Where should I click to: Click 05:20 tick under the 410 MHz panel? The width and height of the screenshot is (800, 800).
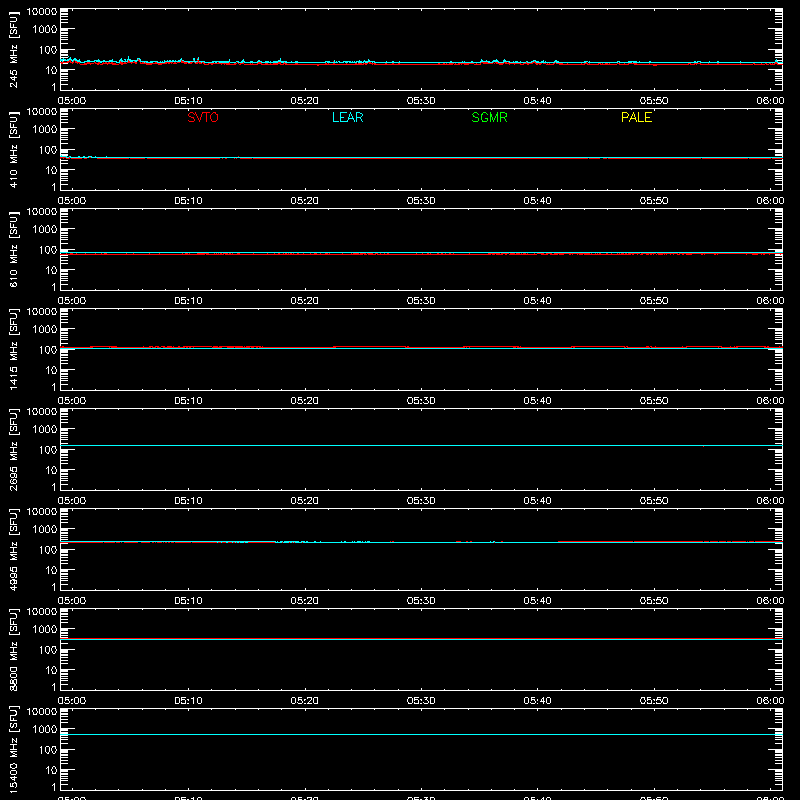click(x=305, y=201)
